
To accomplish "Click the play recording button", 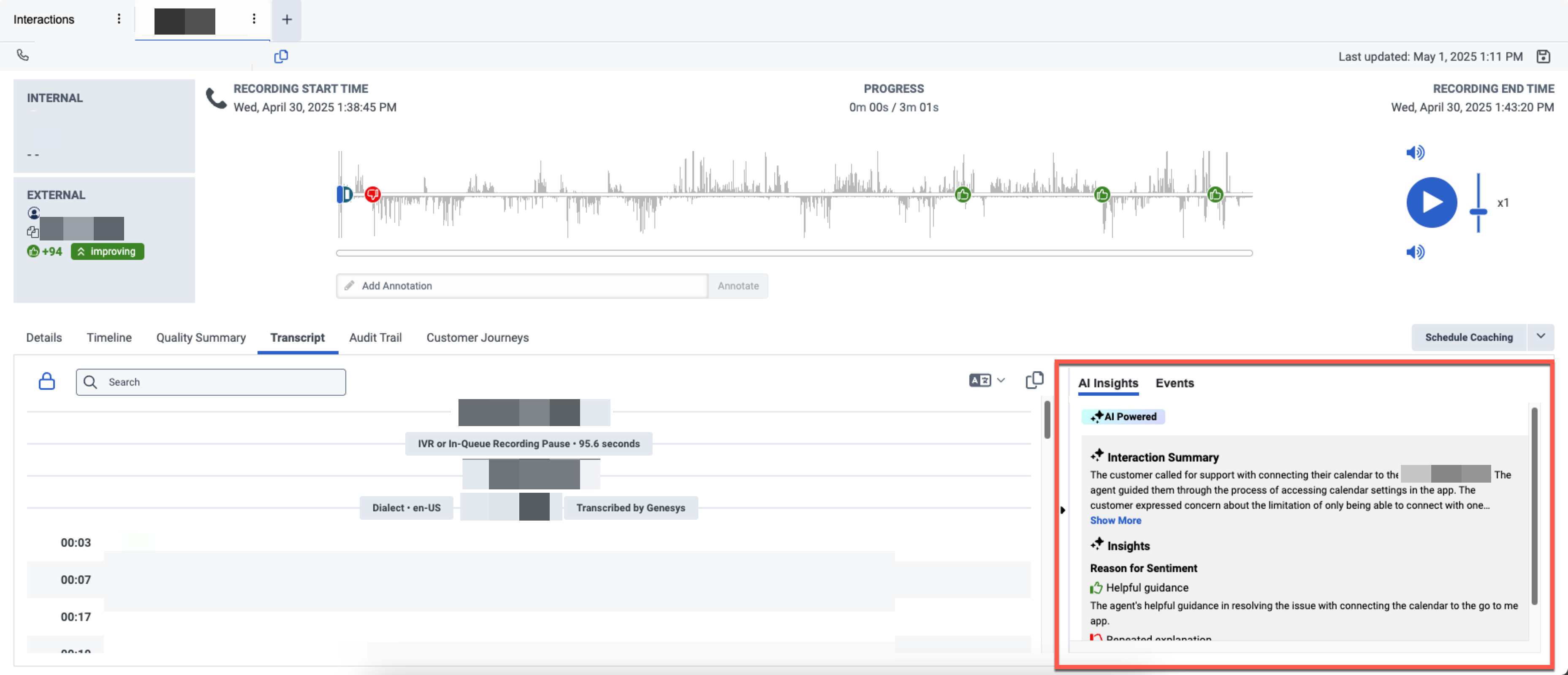I will [1431, 202].
